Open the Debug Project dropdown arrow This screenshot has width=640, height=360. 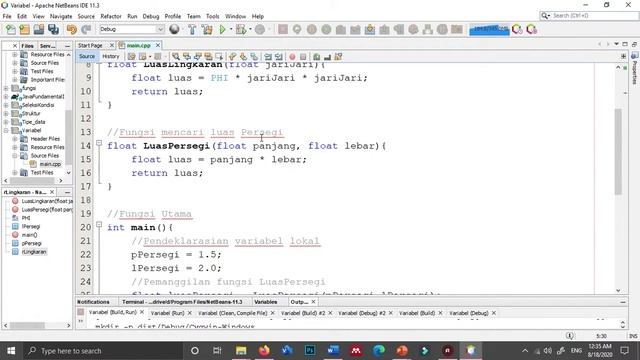[250, 29]
